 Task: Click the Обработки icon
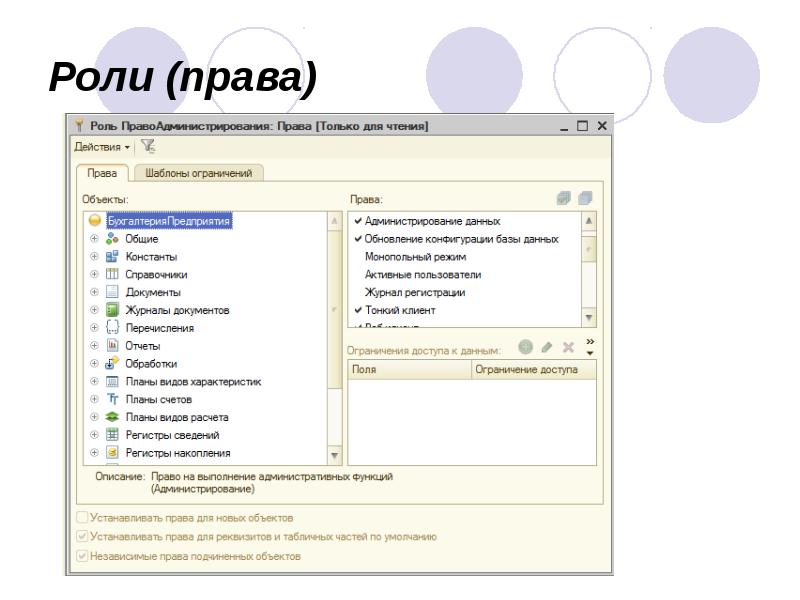coord(112,363)
